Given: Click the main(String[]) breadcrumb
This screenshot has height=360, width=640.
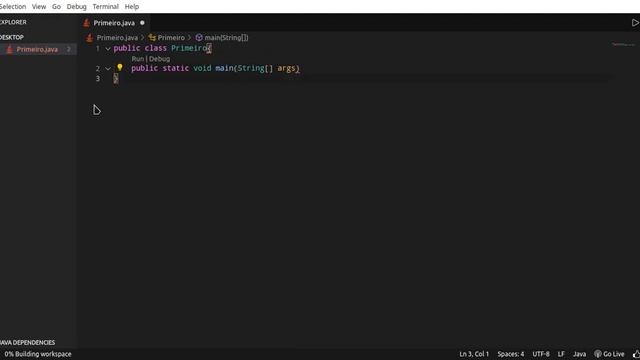Looking at the screenshot, I should [226, 38].
